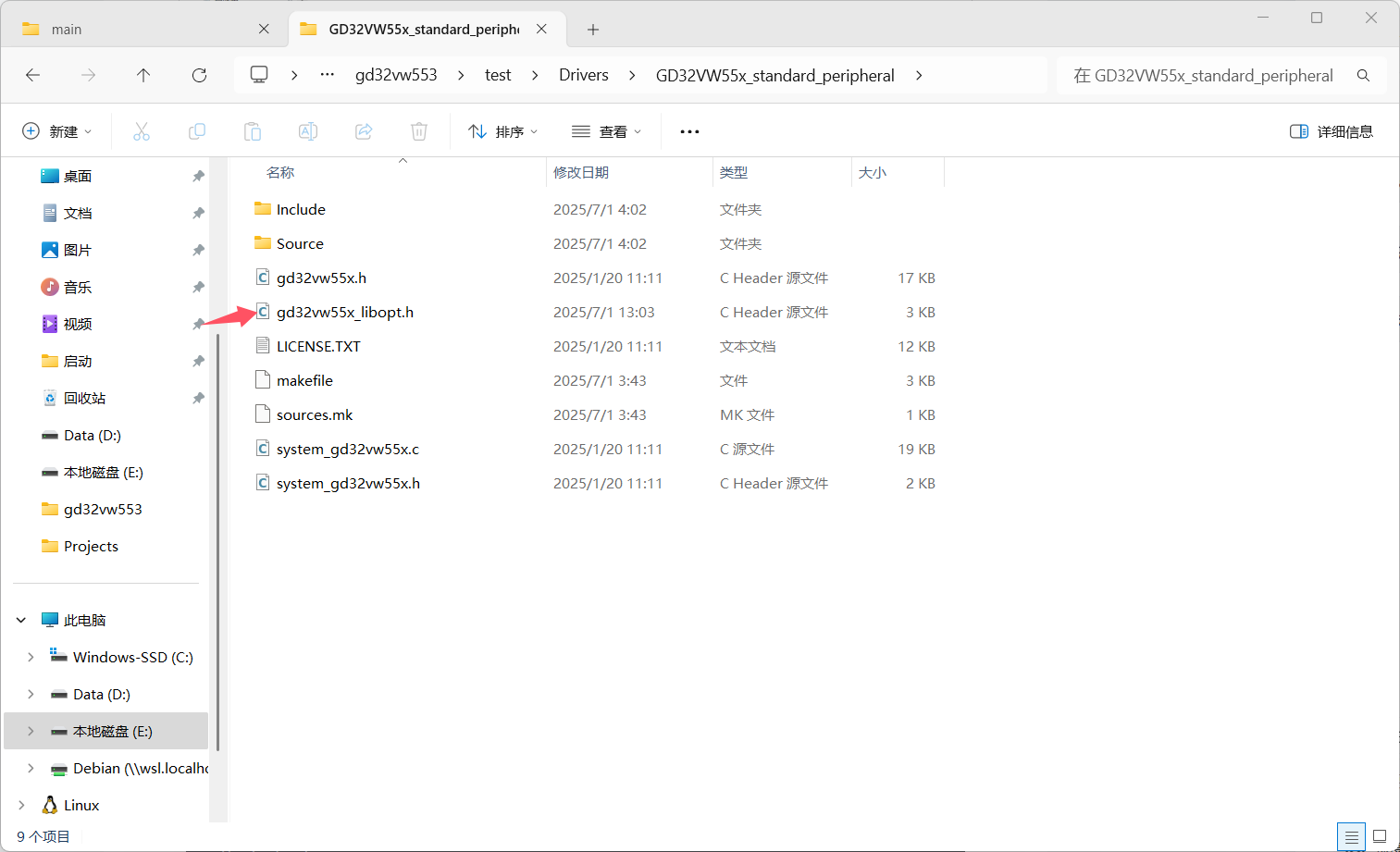
Task: Switch to details view in status bar
Action: 1350,836
